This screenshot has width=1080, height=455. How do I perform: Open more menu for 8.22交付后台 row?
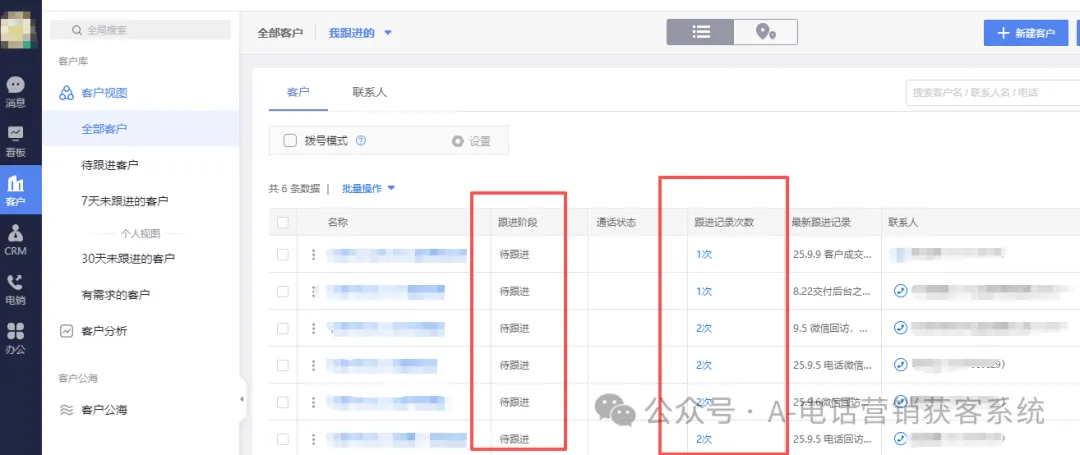click(313, 291)
